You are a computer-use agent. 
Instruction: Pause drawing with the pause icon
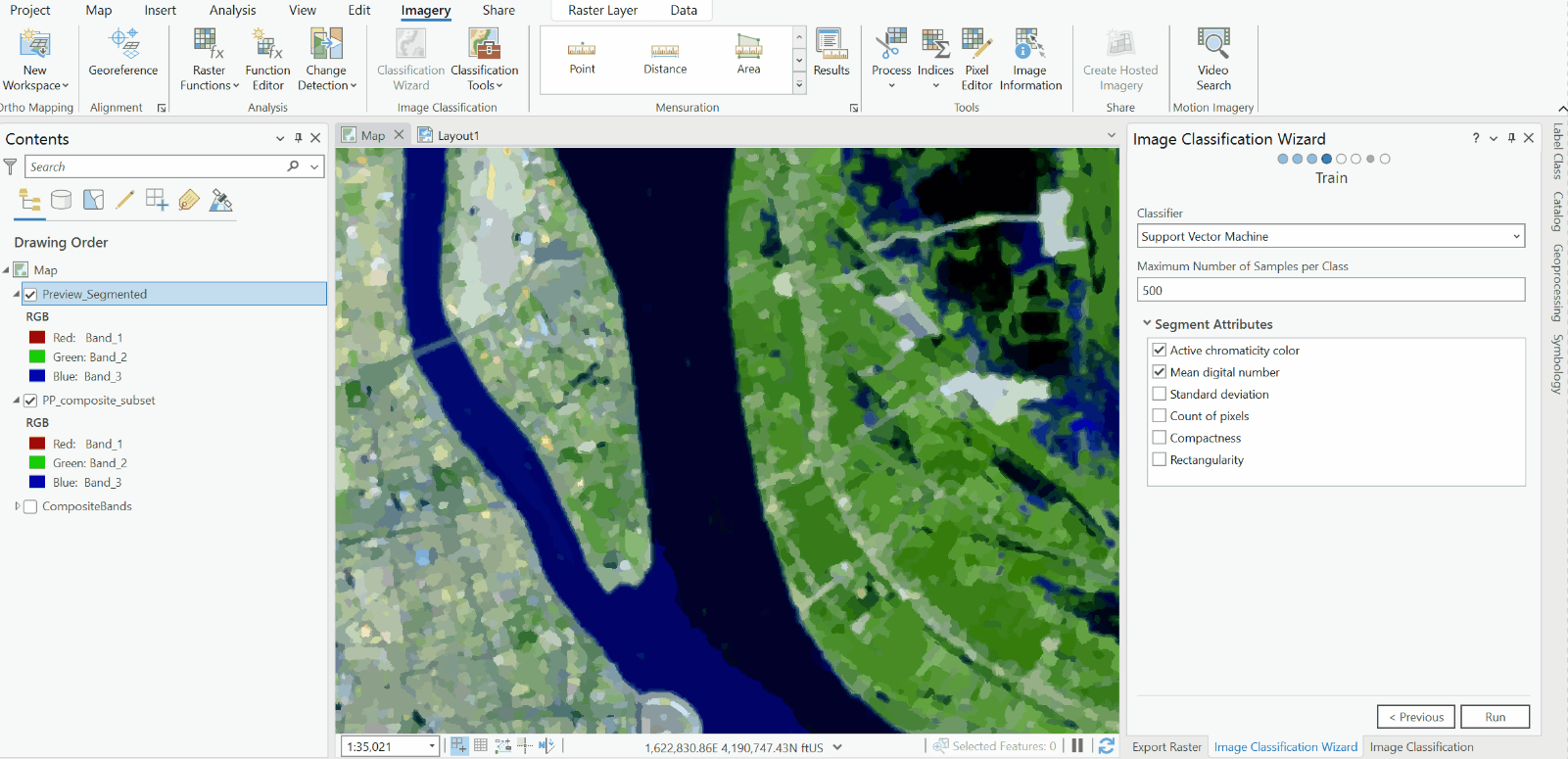(1077, 746)
